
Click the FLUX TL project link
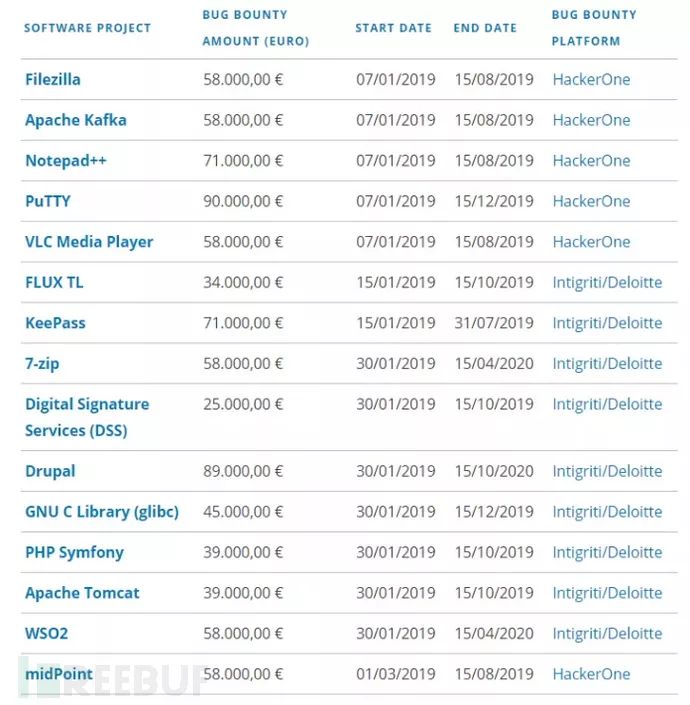(54, 282)
